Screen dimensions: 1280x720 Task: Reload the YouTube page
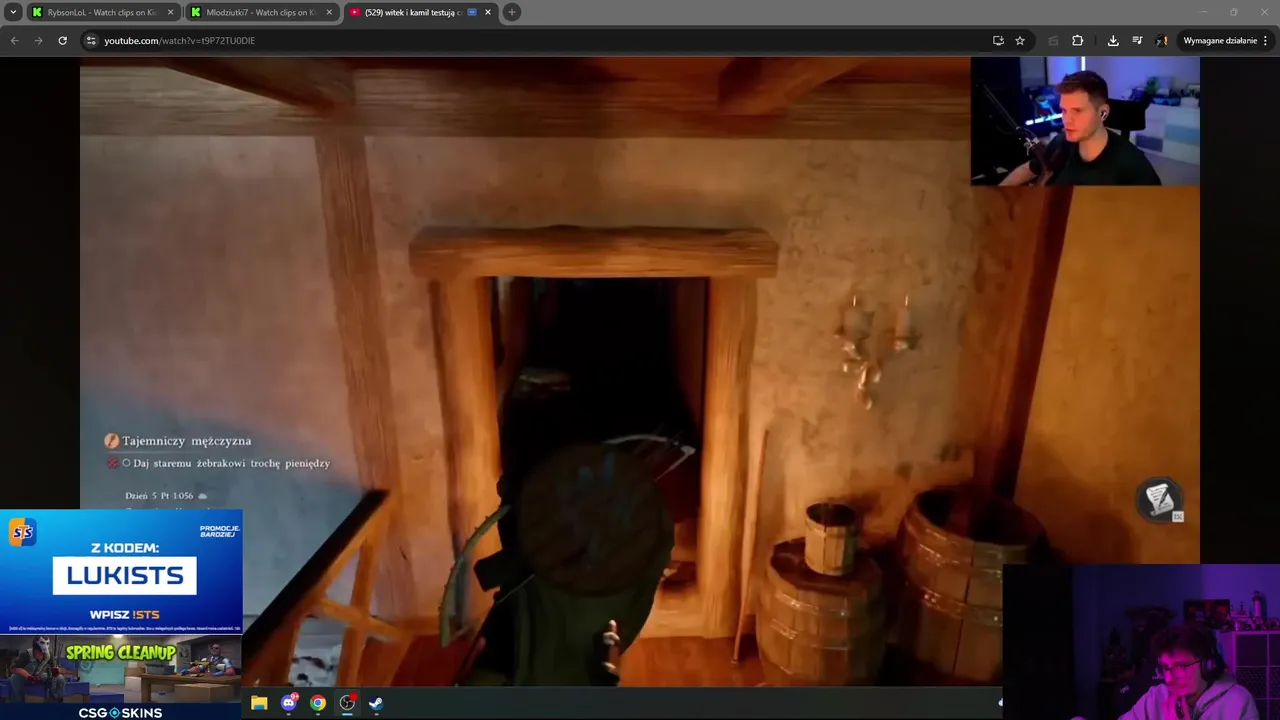(62, 40)
